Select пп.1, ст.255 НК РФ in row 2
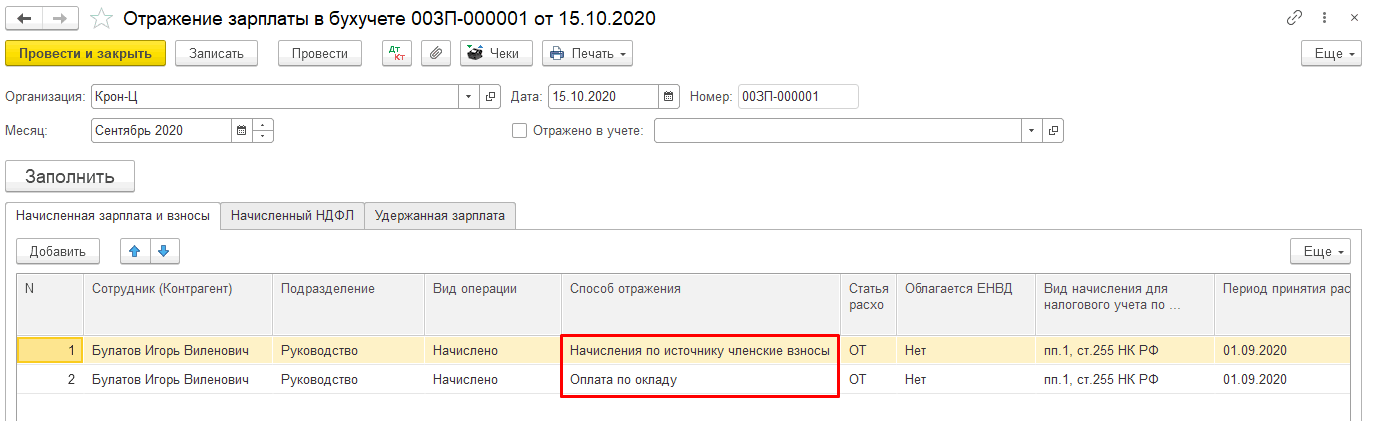Screen dimensions: 1373x421 [1124, 380]
